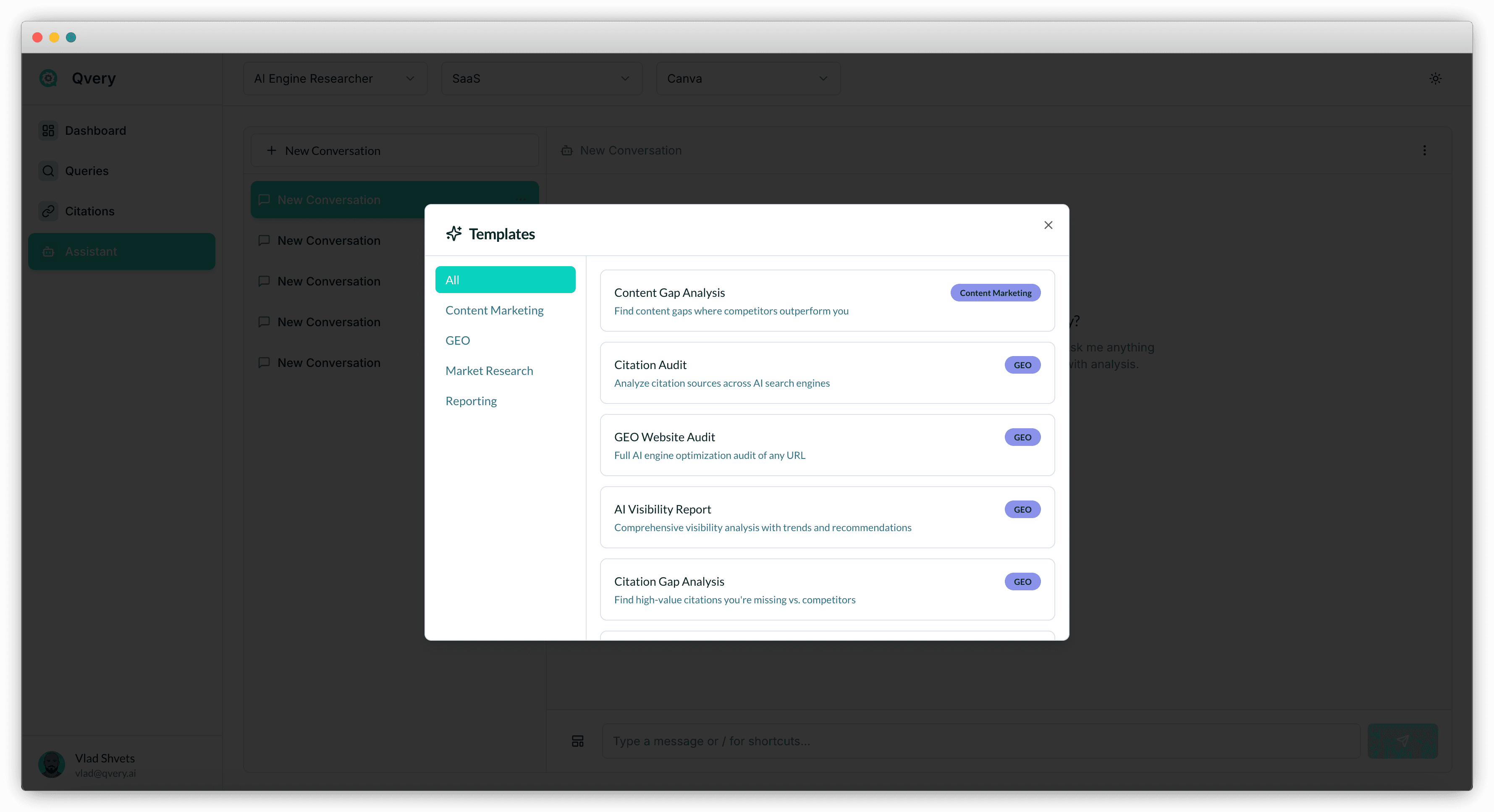The width and height of the screenshot is (1494, 812).
Task: Filter templates by Market Research
Action: (x=489, y=371)
